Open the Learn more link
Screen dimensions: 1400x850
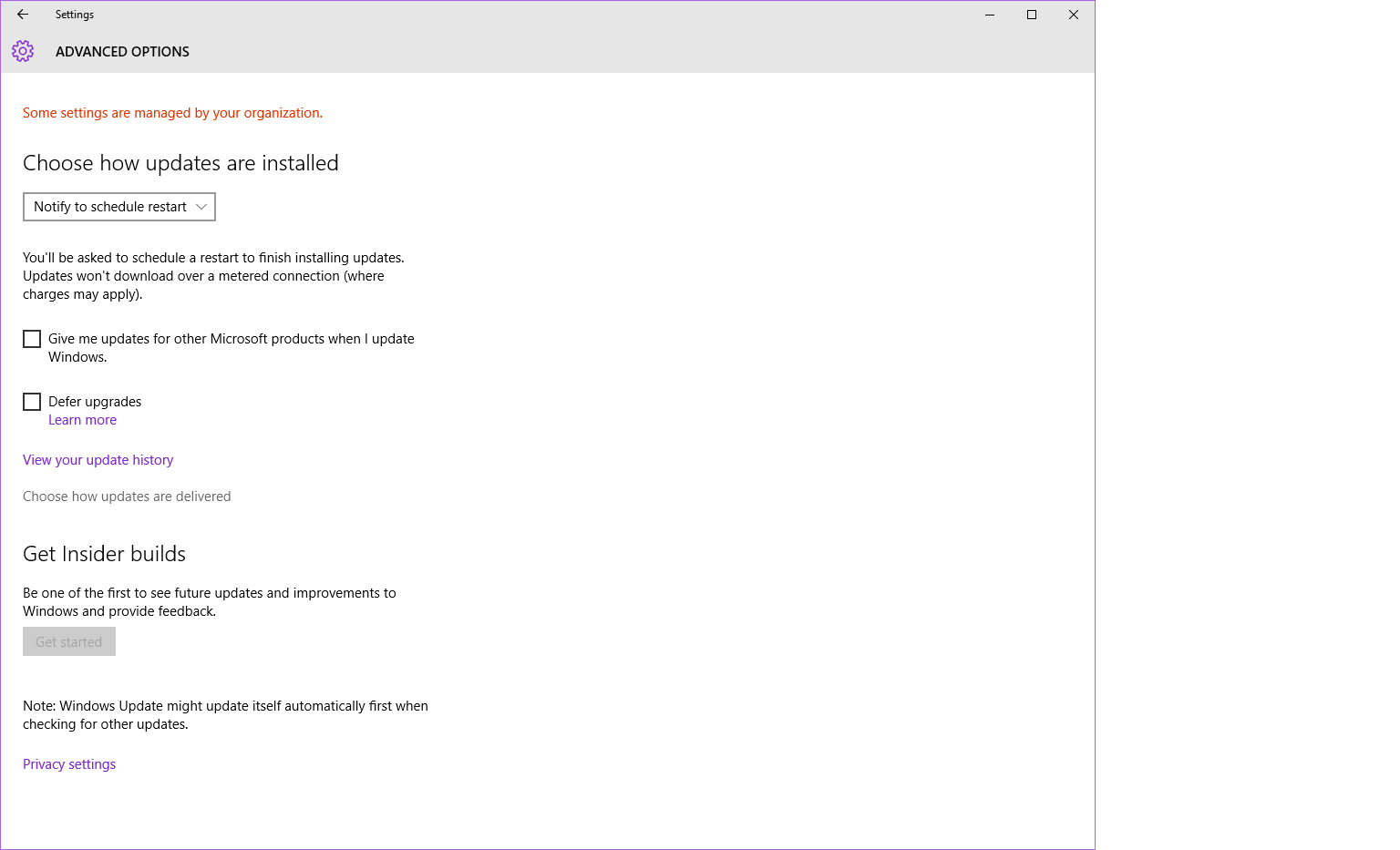[82, 420]
